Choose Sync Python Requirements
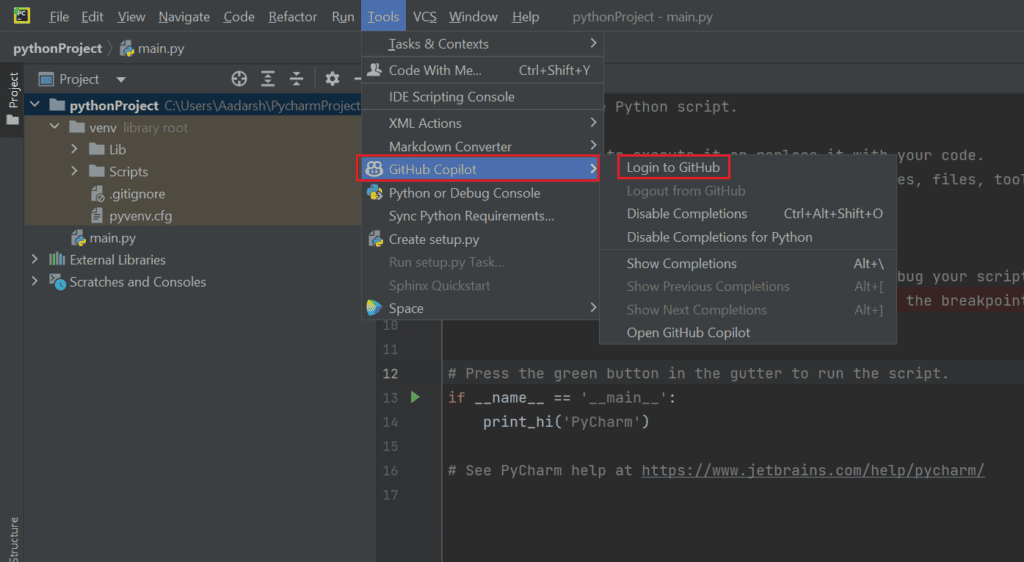The height and width of the screenshot is (562, 1024). (x=482, y=215)
